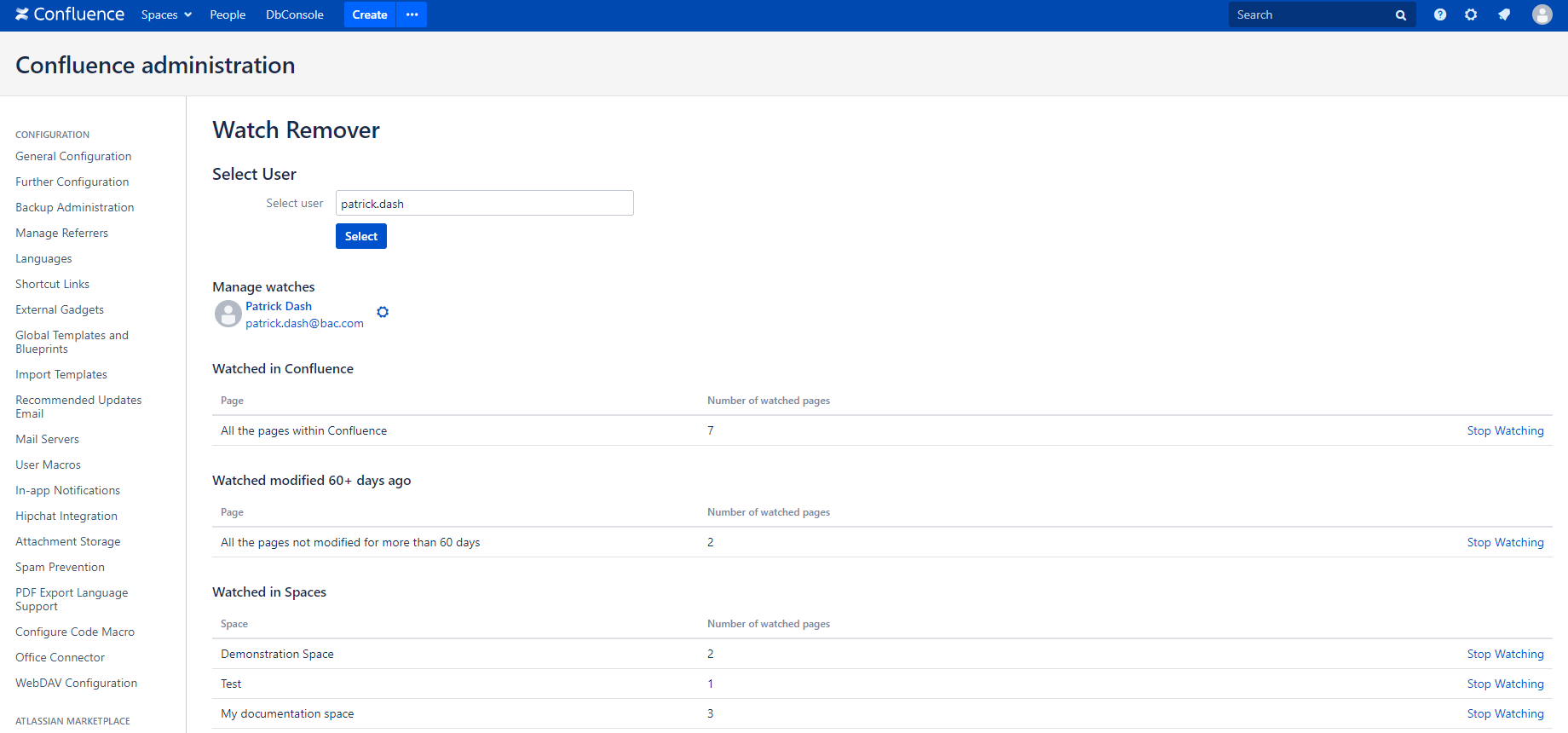
Task: Stop watching pages not modified 60 days
Action: pos(1505,542)
